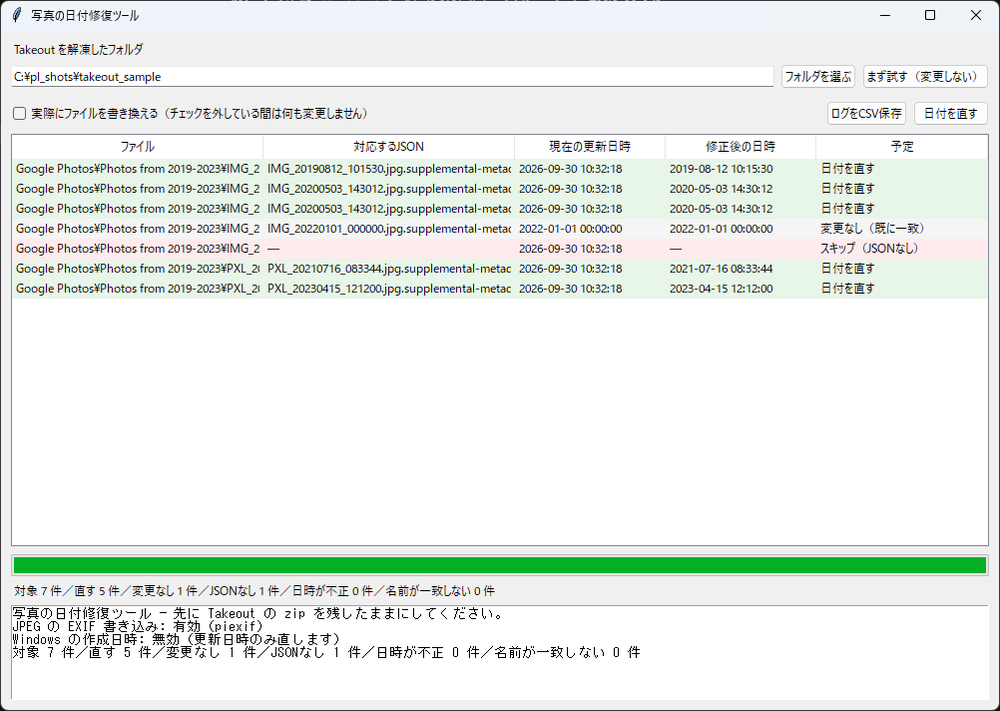The height and width of the screenshot is (711, 1000).
Task: Enable the 実際にファイルを書き換える checkbox
Action: coord(20,114)
